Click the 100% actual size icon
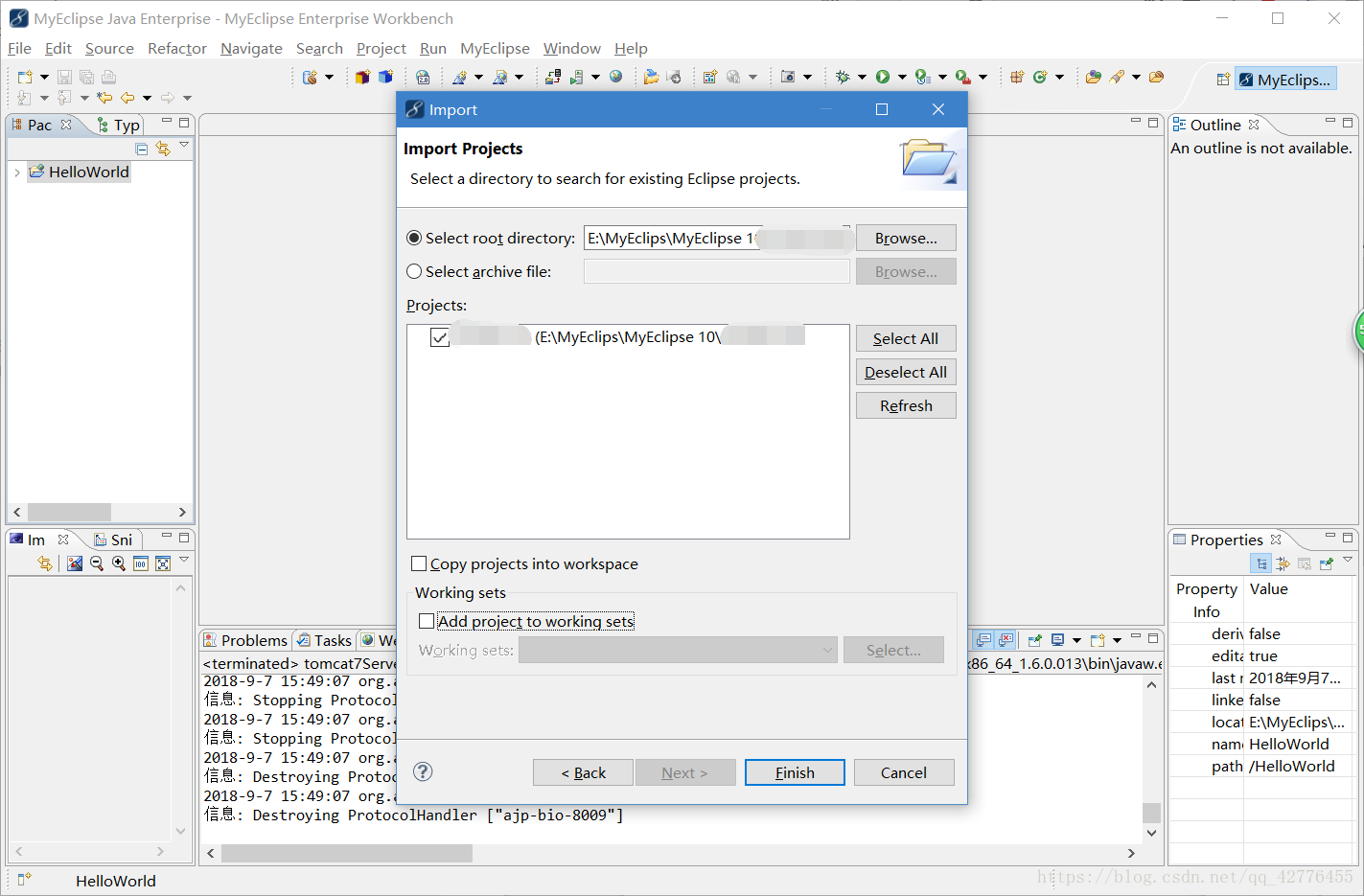The width and height of the screenshot is (1364, 896). 140,563
